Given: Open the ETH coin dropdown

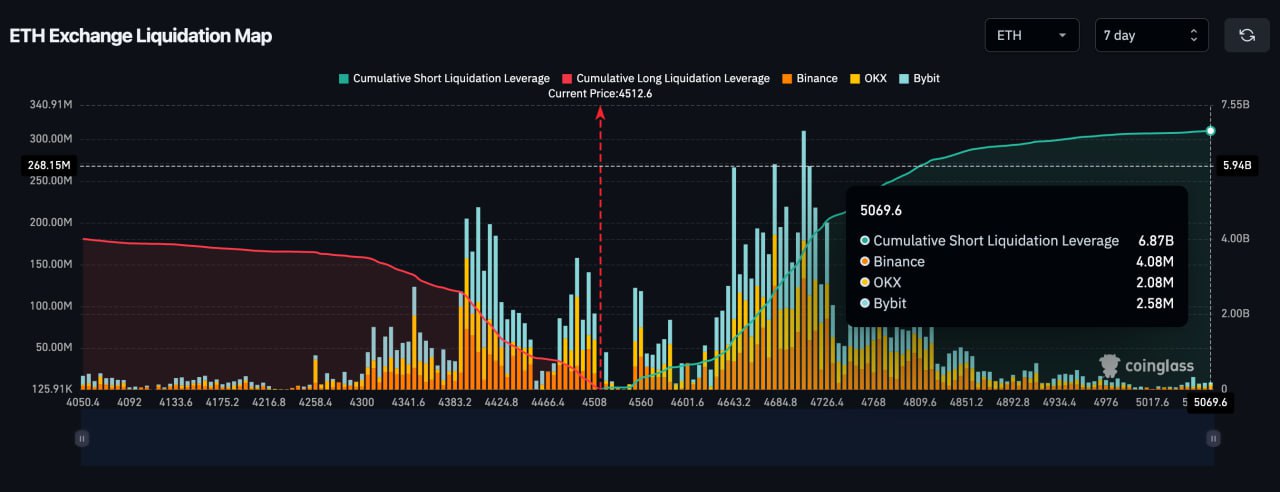Looking at the screenshot, I should (1032, 35).
